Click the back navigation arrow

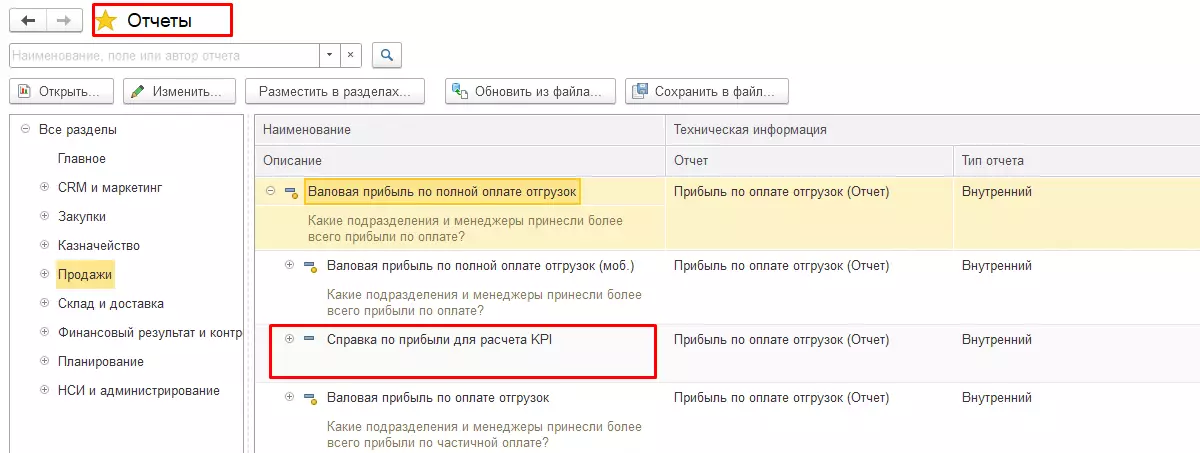click(27, 21)
